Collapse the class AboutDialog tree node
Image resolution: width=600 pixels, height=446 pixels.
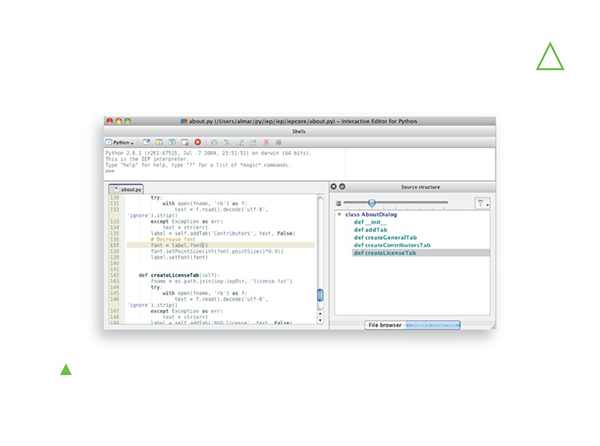click(339, 215)
